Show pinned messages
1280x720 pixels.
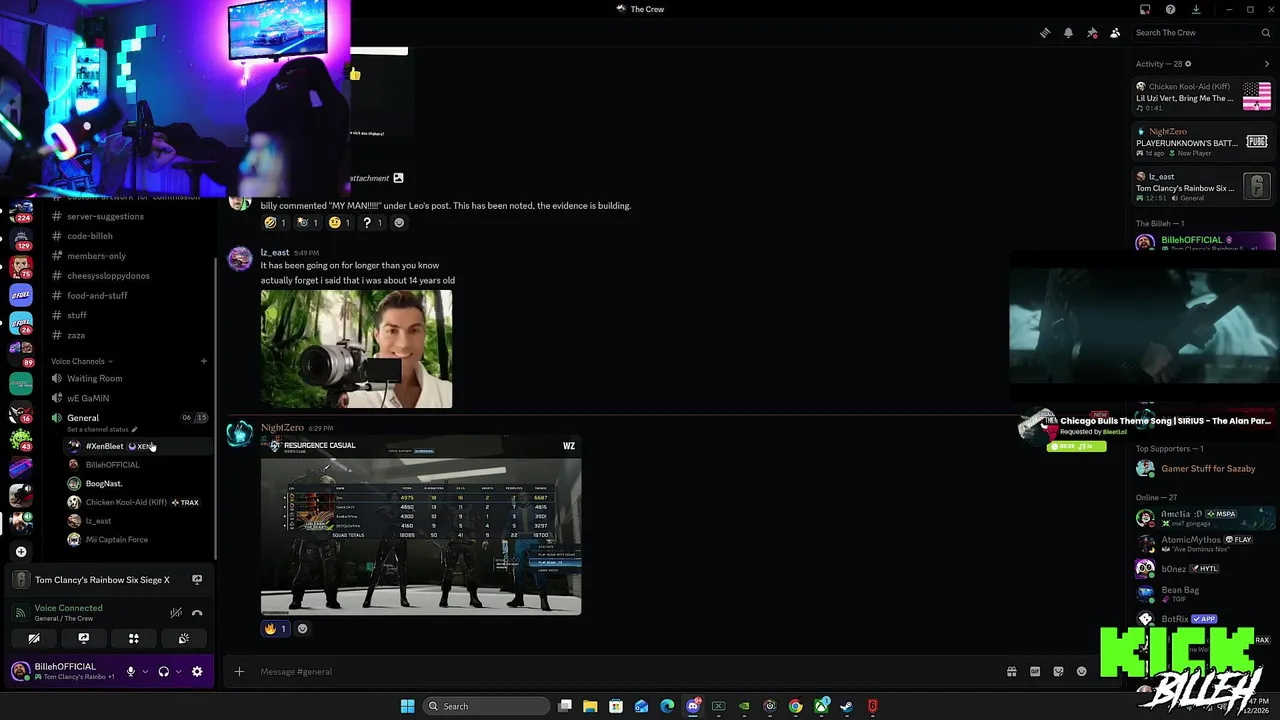pos(1092,33)
